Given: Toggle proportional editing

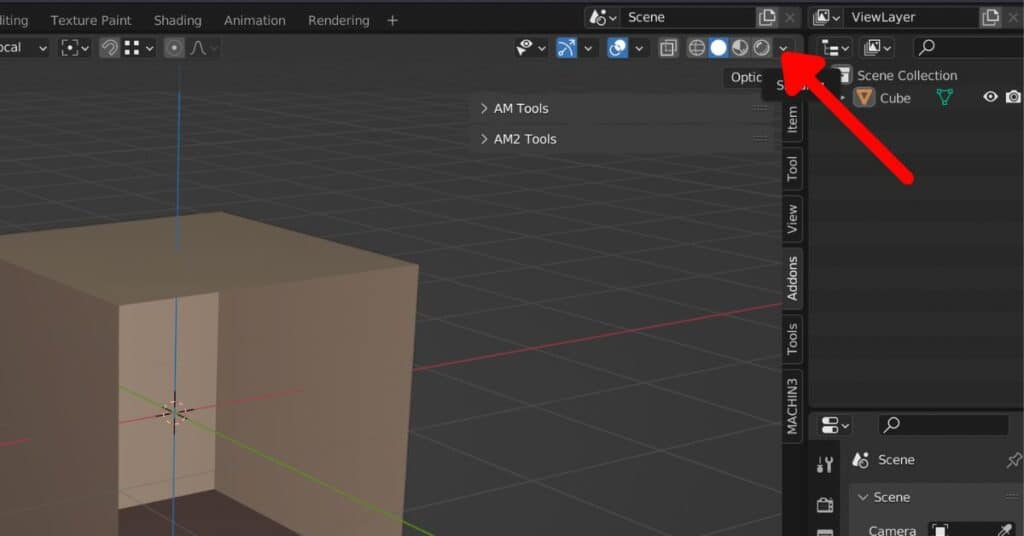Looking at the screenshot, I should pos(174,48).
